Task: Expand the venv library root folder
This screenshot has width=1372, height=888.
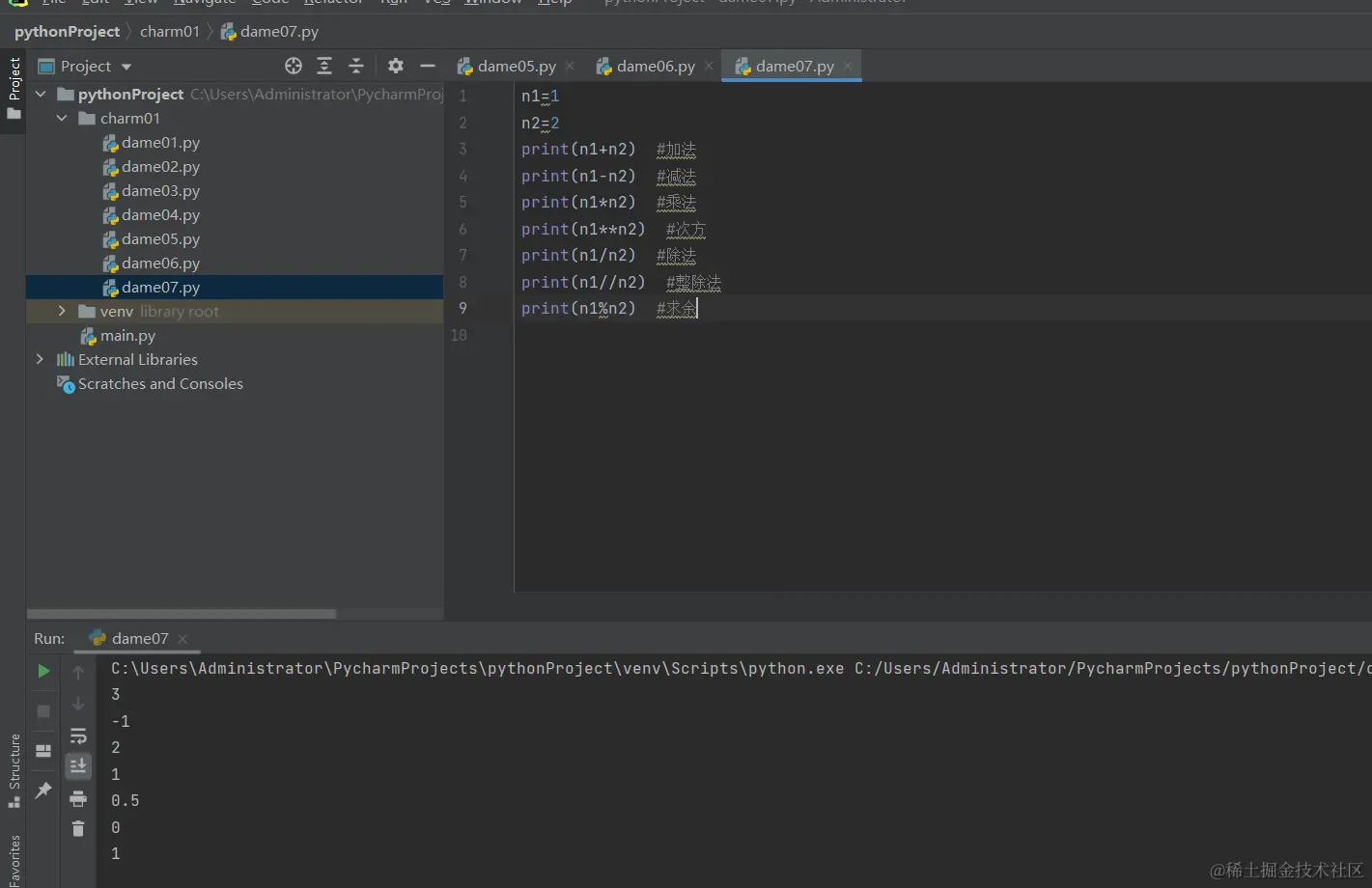Action: [x=62, y=311]
